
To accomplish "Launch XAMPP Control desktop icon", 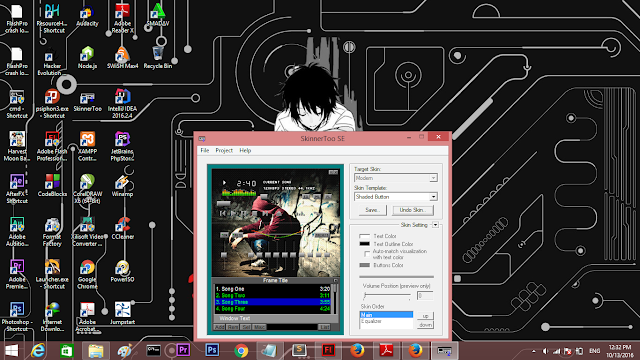I will (x=87, y=146).
